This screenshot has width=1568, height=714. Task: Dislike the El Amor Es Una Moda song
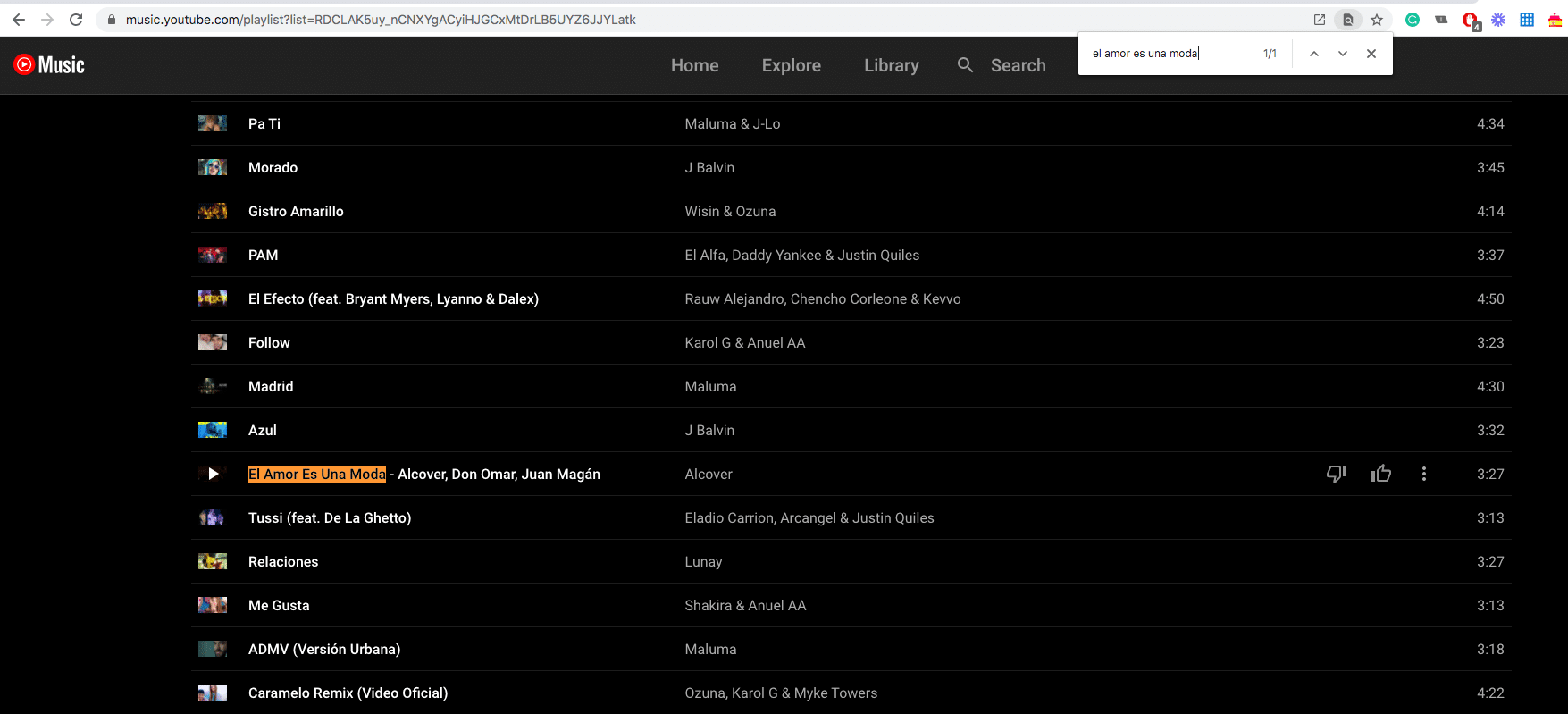pyautogui.click(x=1336, y=474)
